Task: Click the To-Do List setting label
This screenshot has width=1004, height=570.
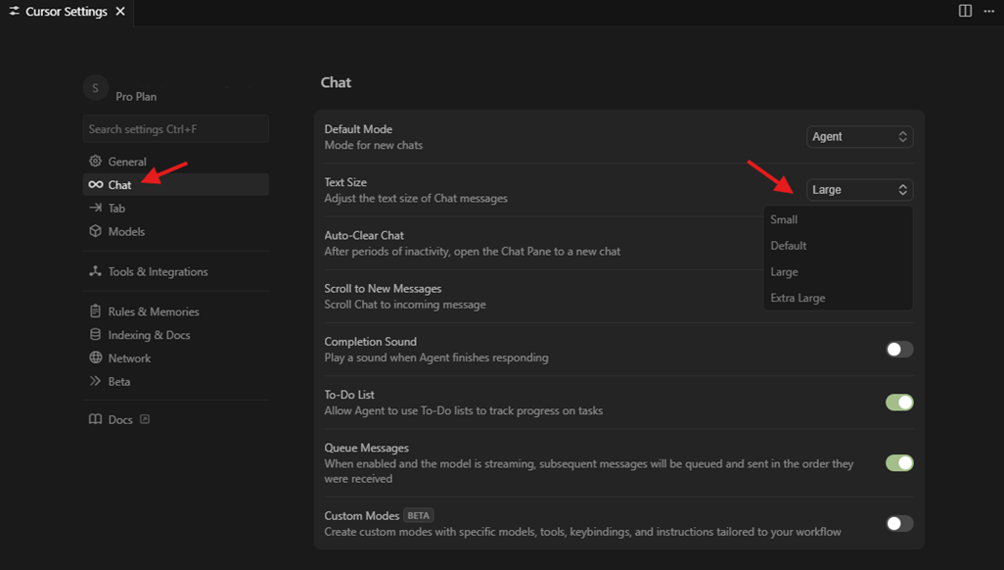Action: (349, 395)
